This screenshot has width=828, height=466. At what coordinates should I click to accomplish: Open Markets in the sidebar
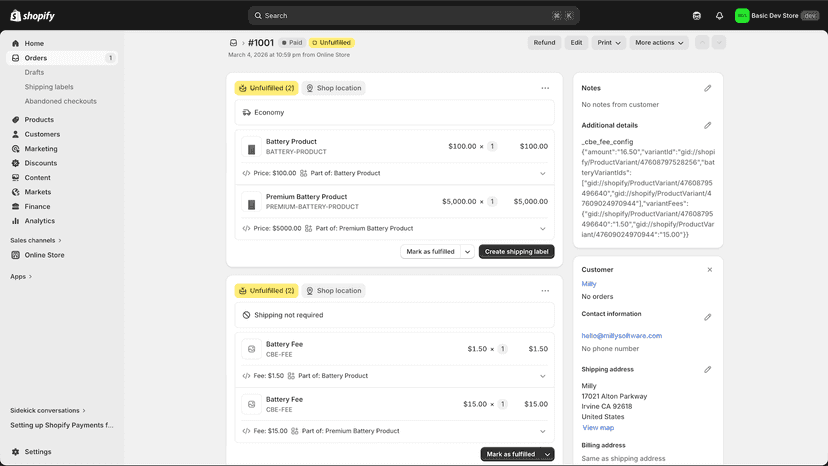click(x=37, y=192)
